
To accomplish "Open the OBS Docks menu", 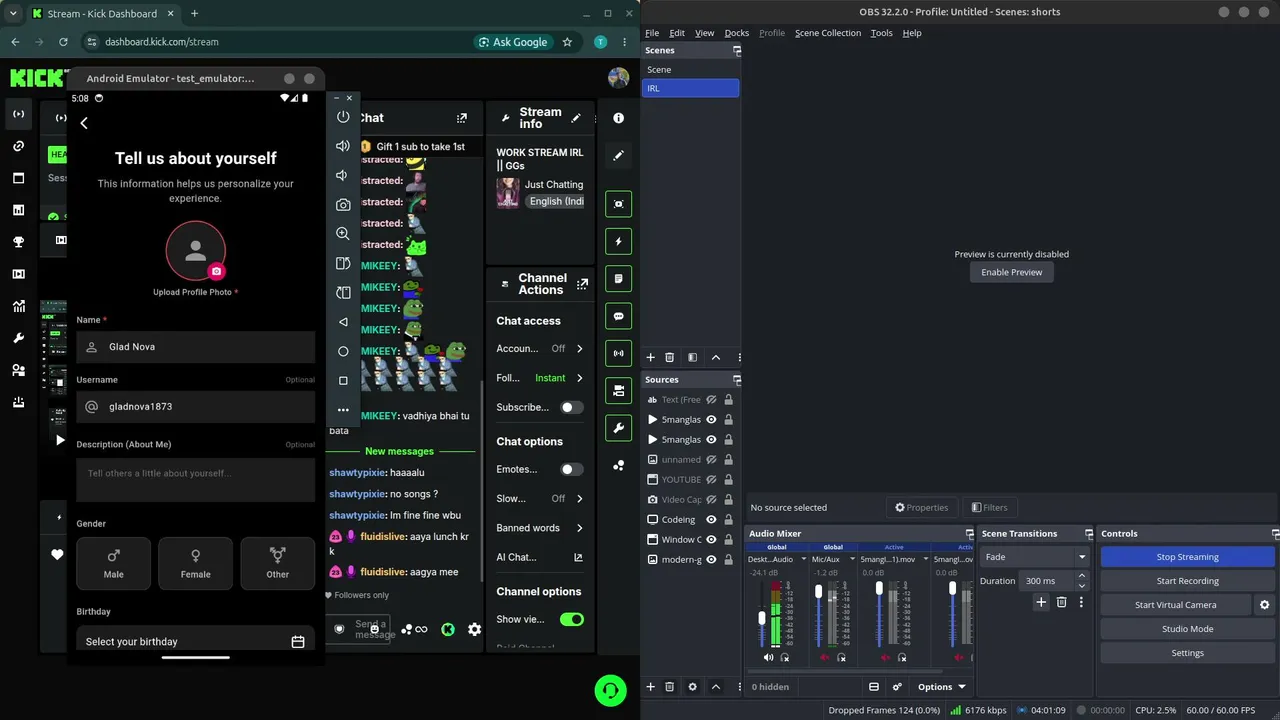I will pyautogui.click(x=736, y=33).
